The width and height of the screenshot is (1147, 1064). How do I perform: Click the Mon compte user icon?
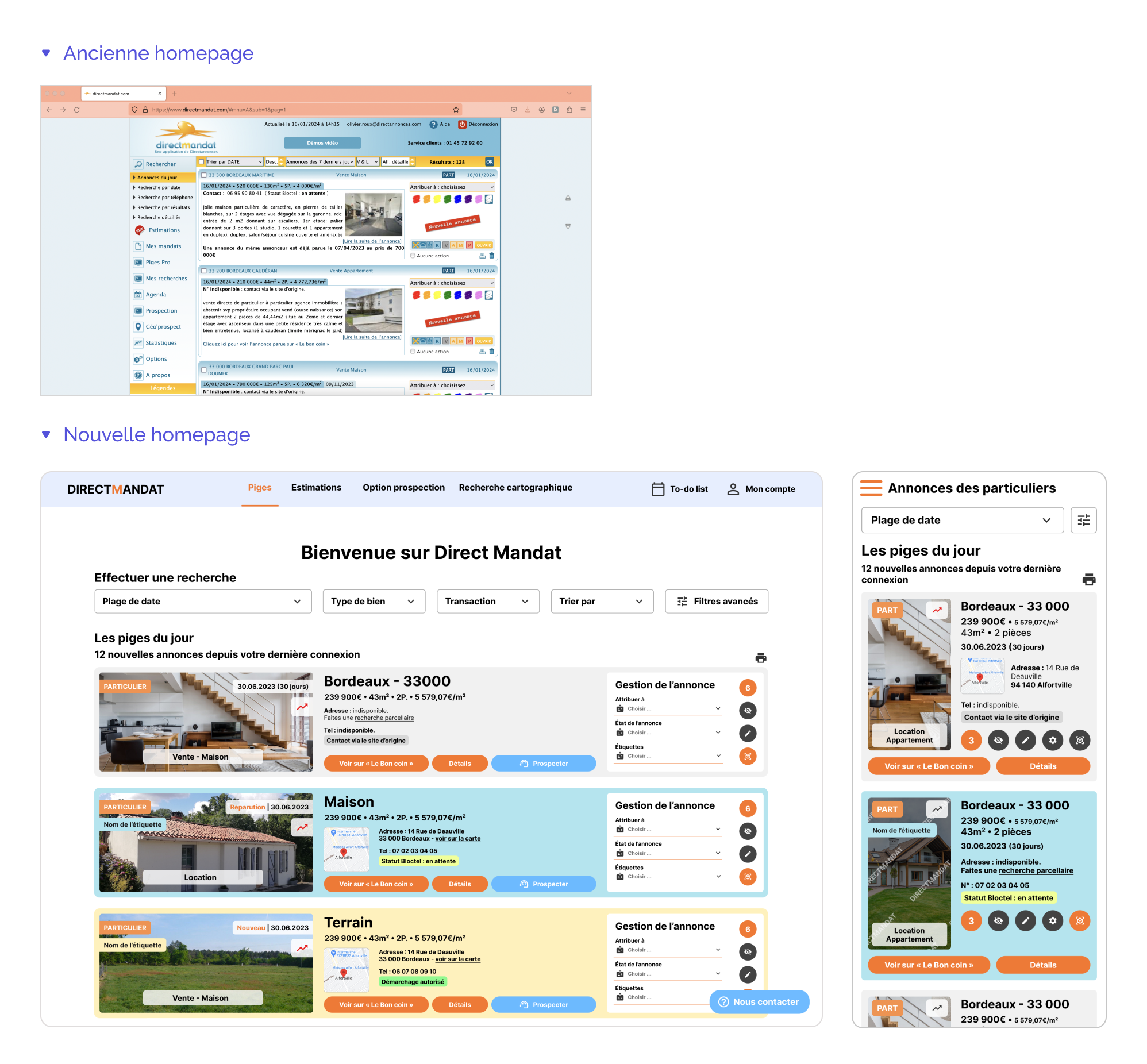pos(732,489)
